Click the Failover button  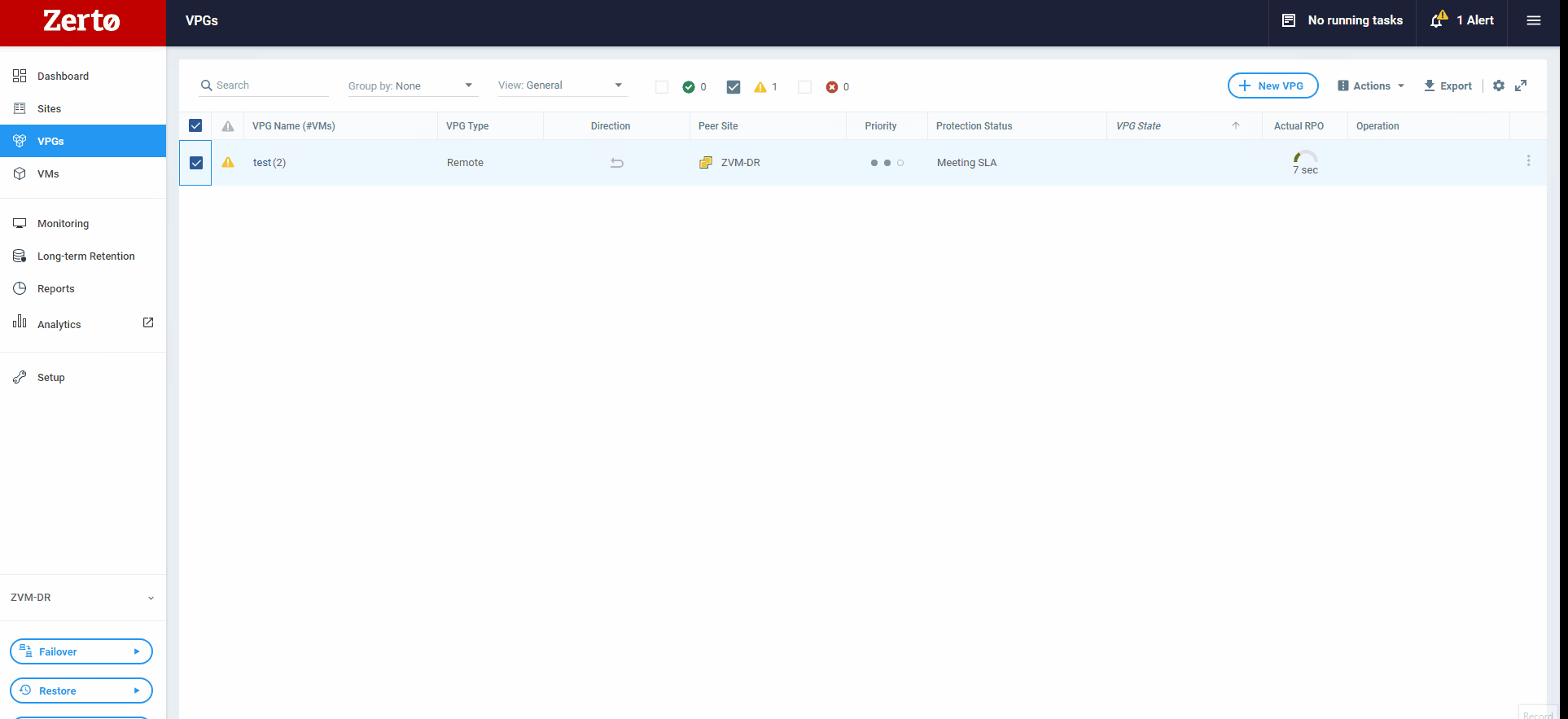click(81, 651)
